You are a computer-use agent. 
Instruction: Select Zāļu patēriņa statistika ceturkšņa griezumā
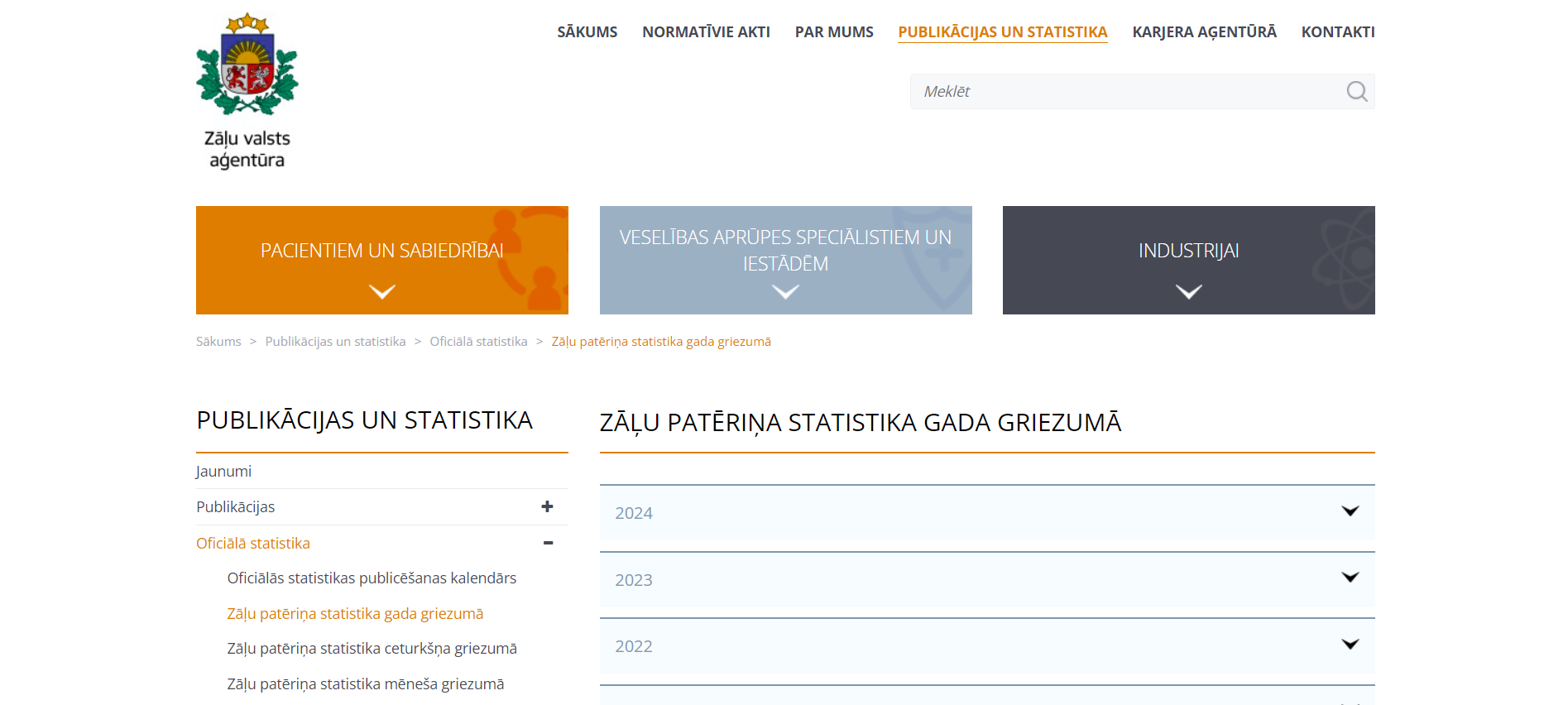click(x=372, y=649)
